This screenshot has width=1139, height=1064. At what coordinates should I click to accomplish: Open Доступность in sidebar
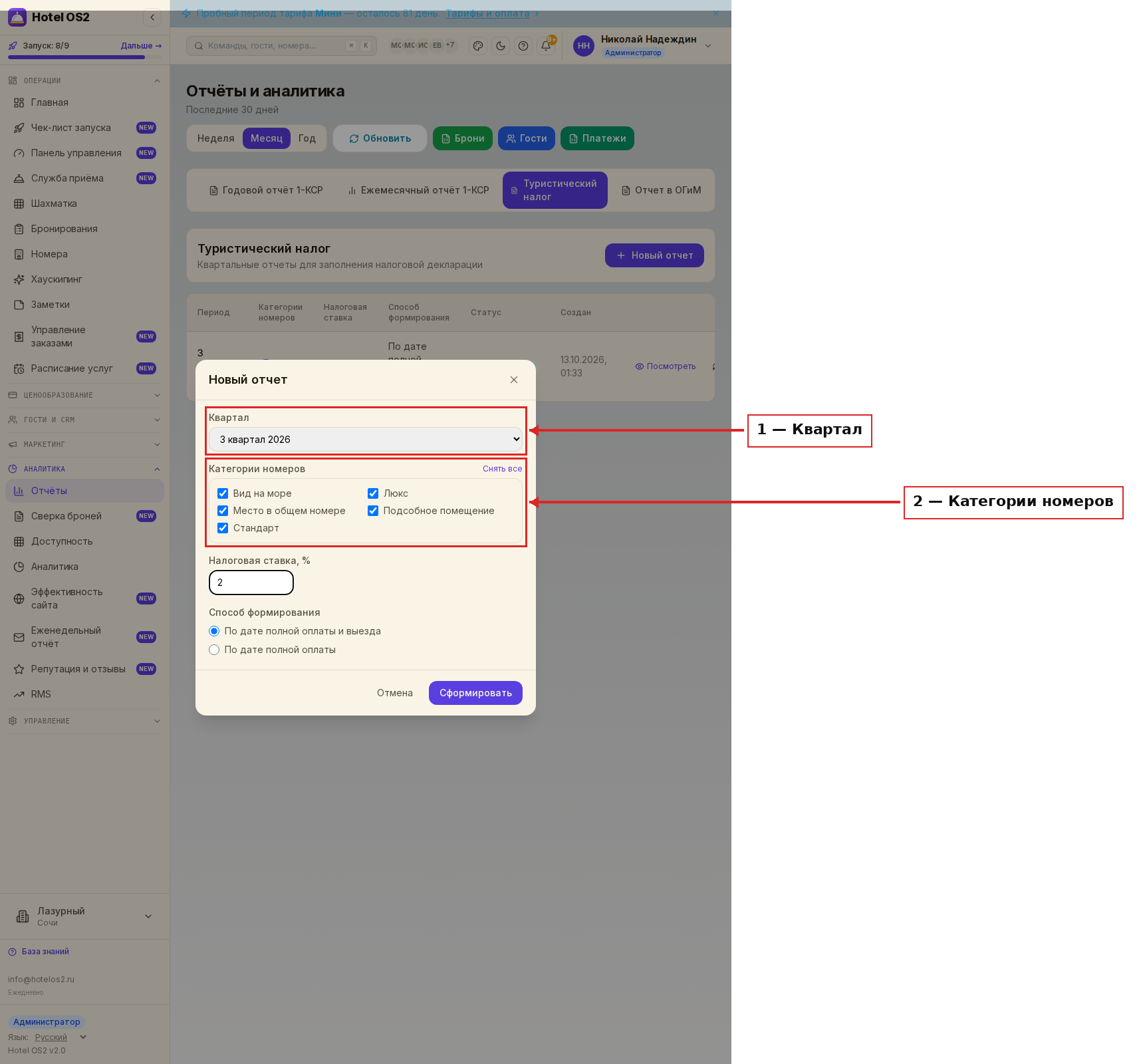pyautogui.click(x=84, y=541)
